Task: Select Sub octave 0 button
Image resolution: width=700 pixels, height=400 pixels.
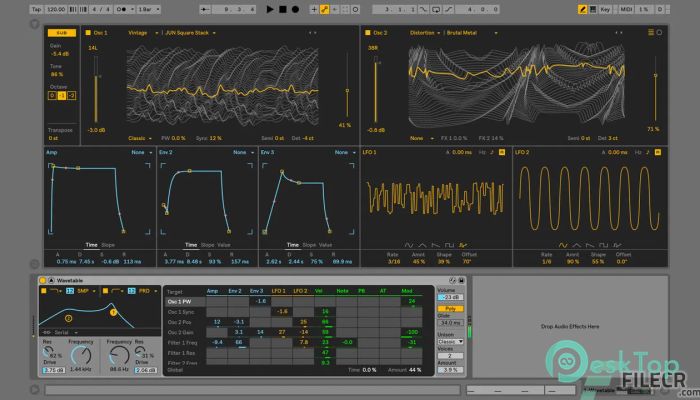Action: tap(52, 96)
